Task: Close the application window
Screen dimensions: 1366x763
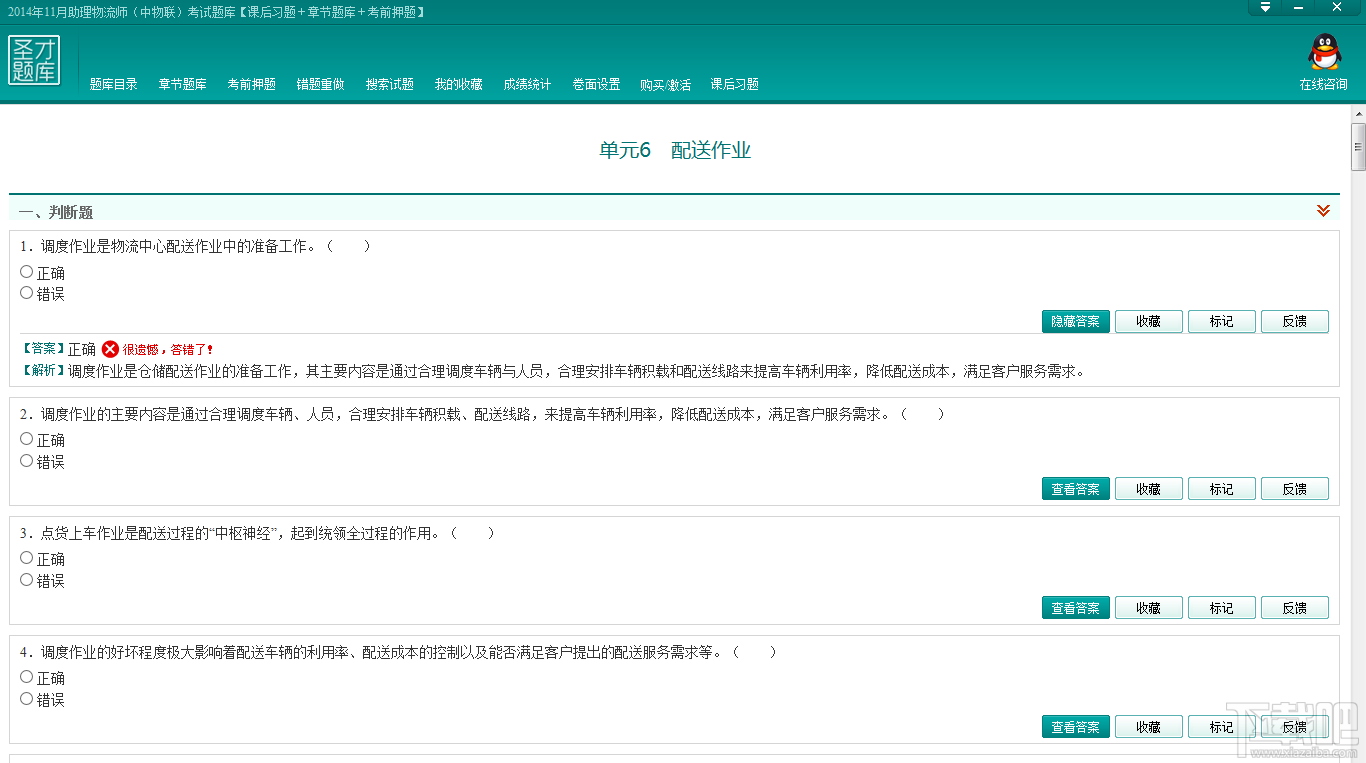Action: pos(1337,7)
